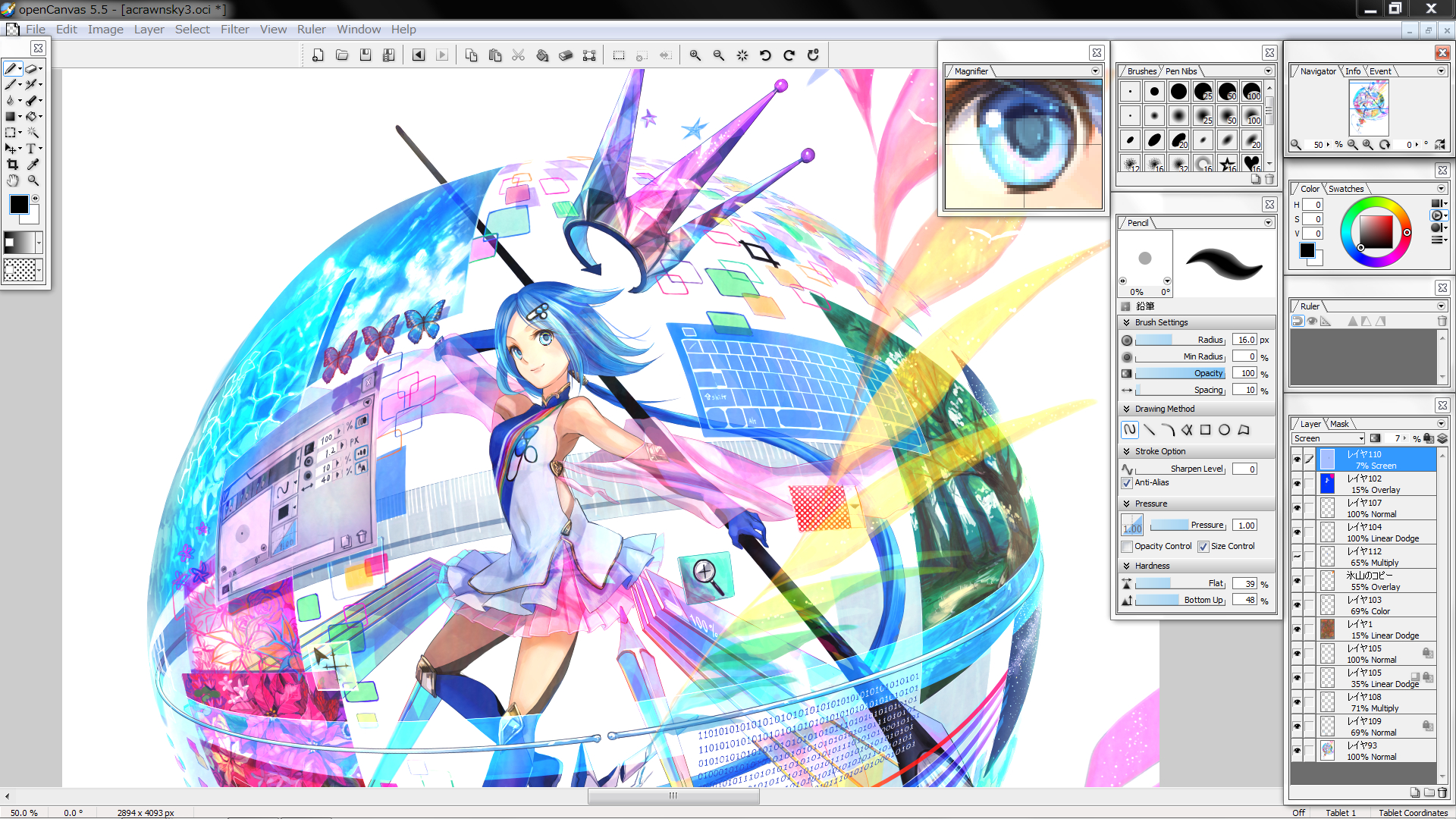Click the black foreground color swatch in toolbox
Screen dimensions: 1456x819
pos(19,204)
